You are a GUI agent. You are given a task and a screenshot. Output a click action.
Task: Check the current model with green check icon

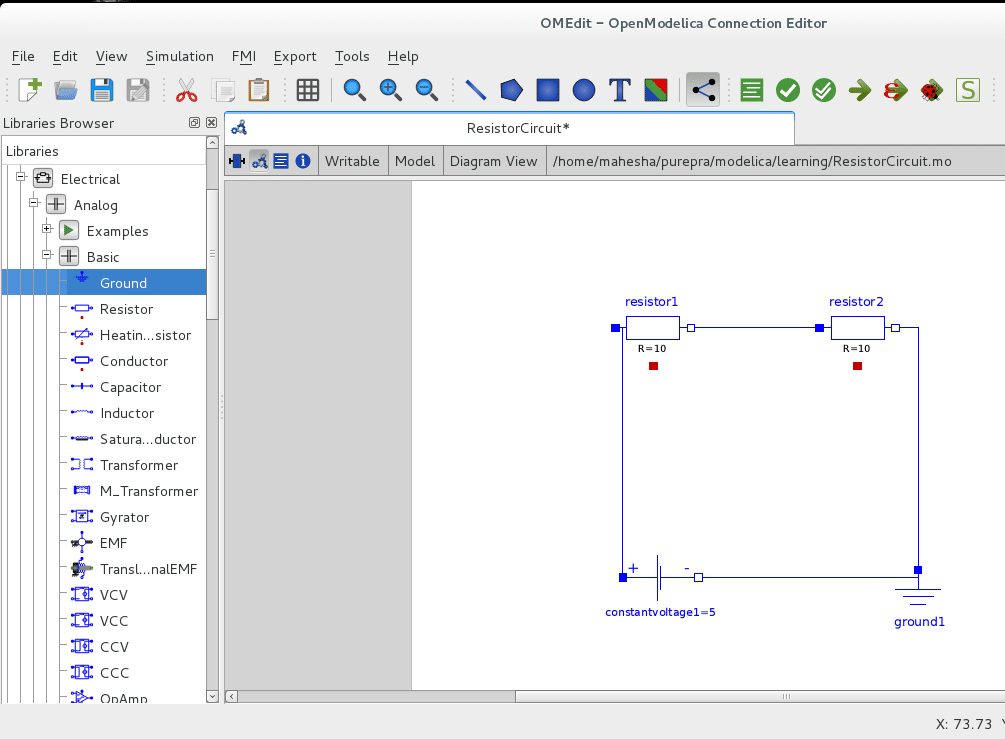point(787,89)
